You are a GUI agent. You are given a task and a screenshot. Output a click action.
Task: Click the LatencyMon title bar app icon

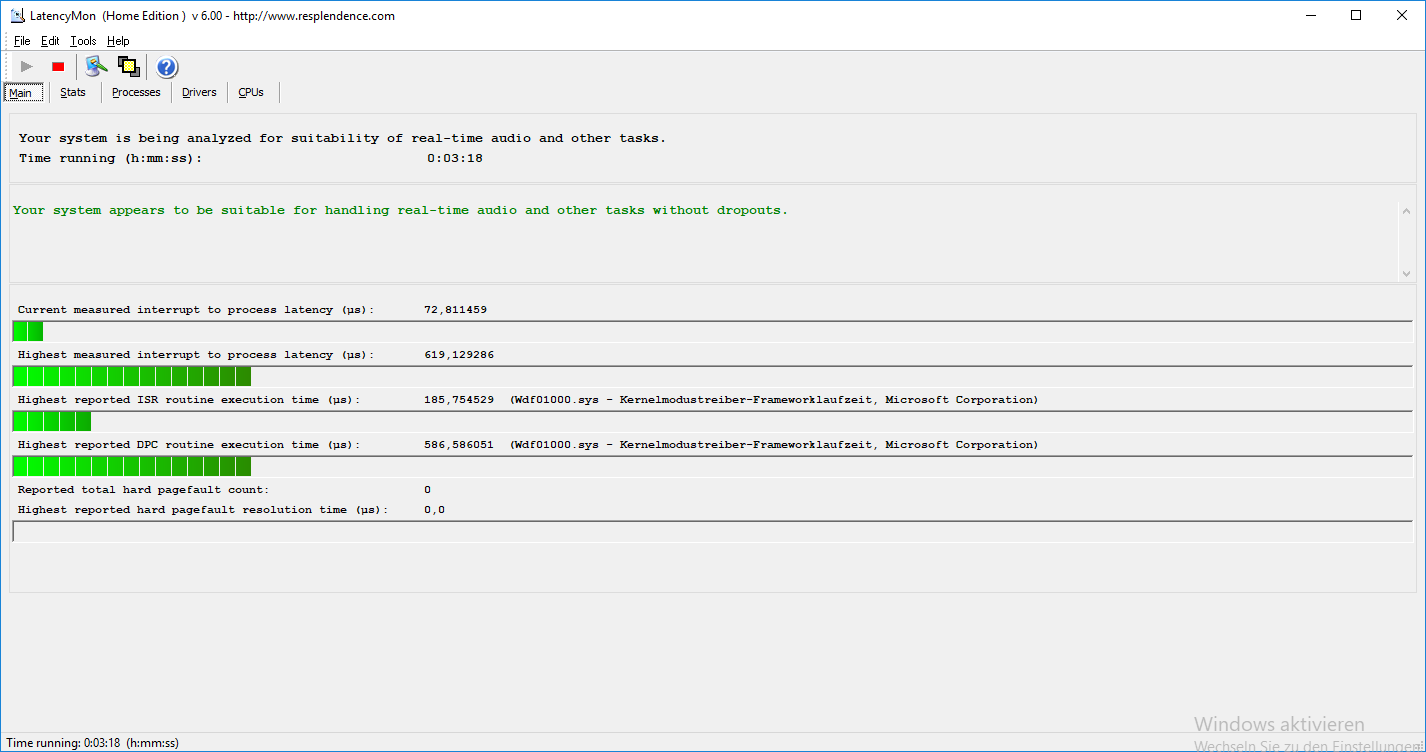(17, 16)
